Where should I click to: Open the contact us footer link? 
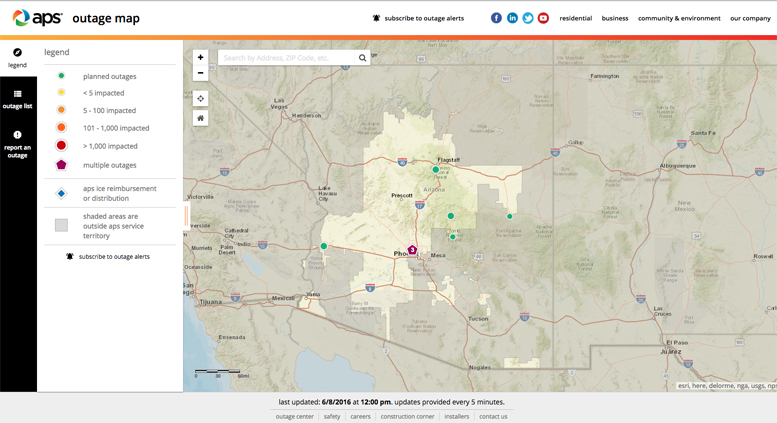[x=493, y=417]
